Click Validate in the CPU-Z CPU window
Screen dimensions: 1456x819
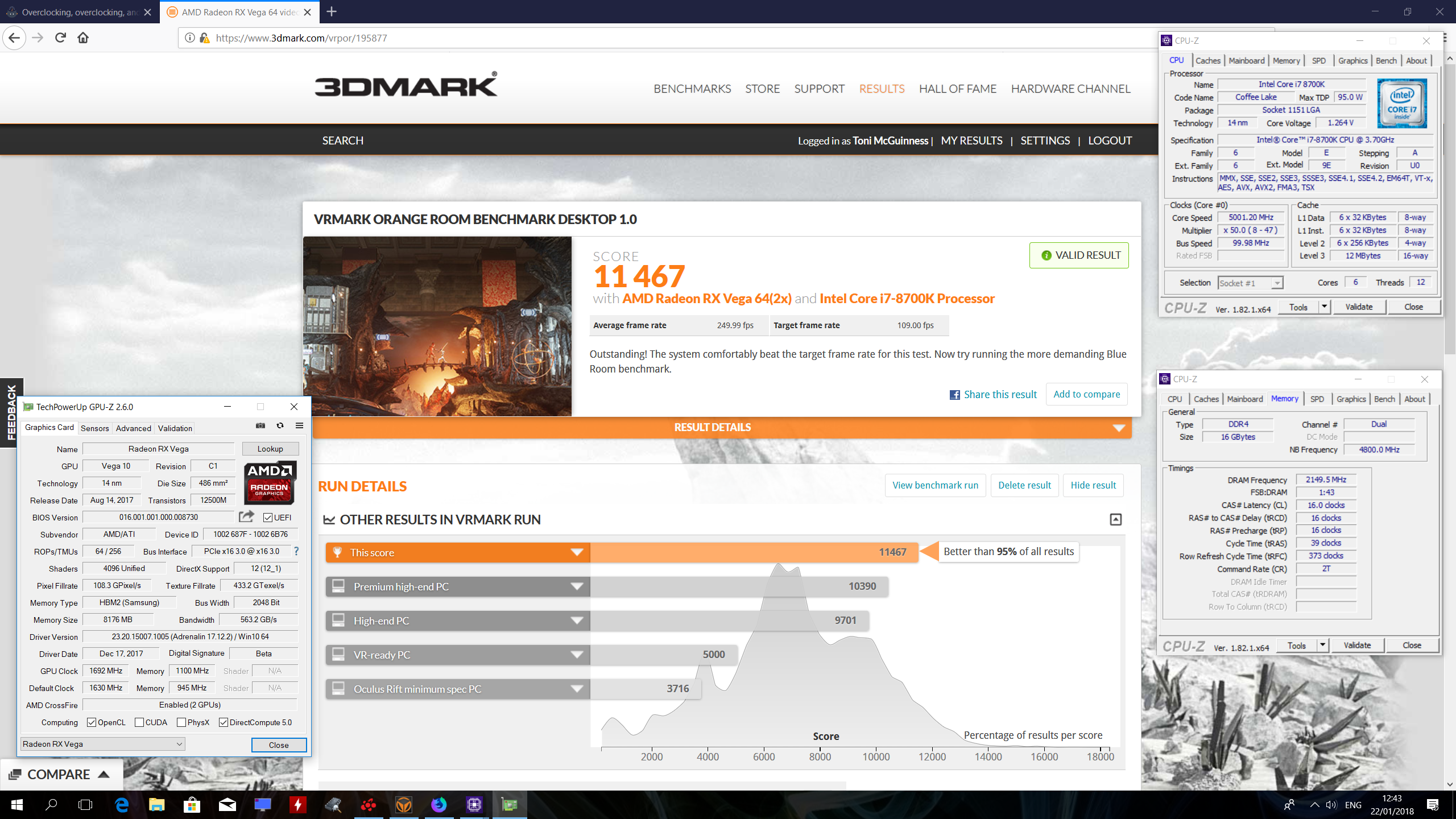(x=1359, y=307)
